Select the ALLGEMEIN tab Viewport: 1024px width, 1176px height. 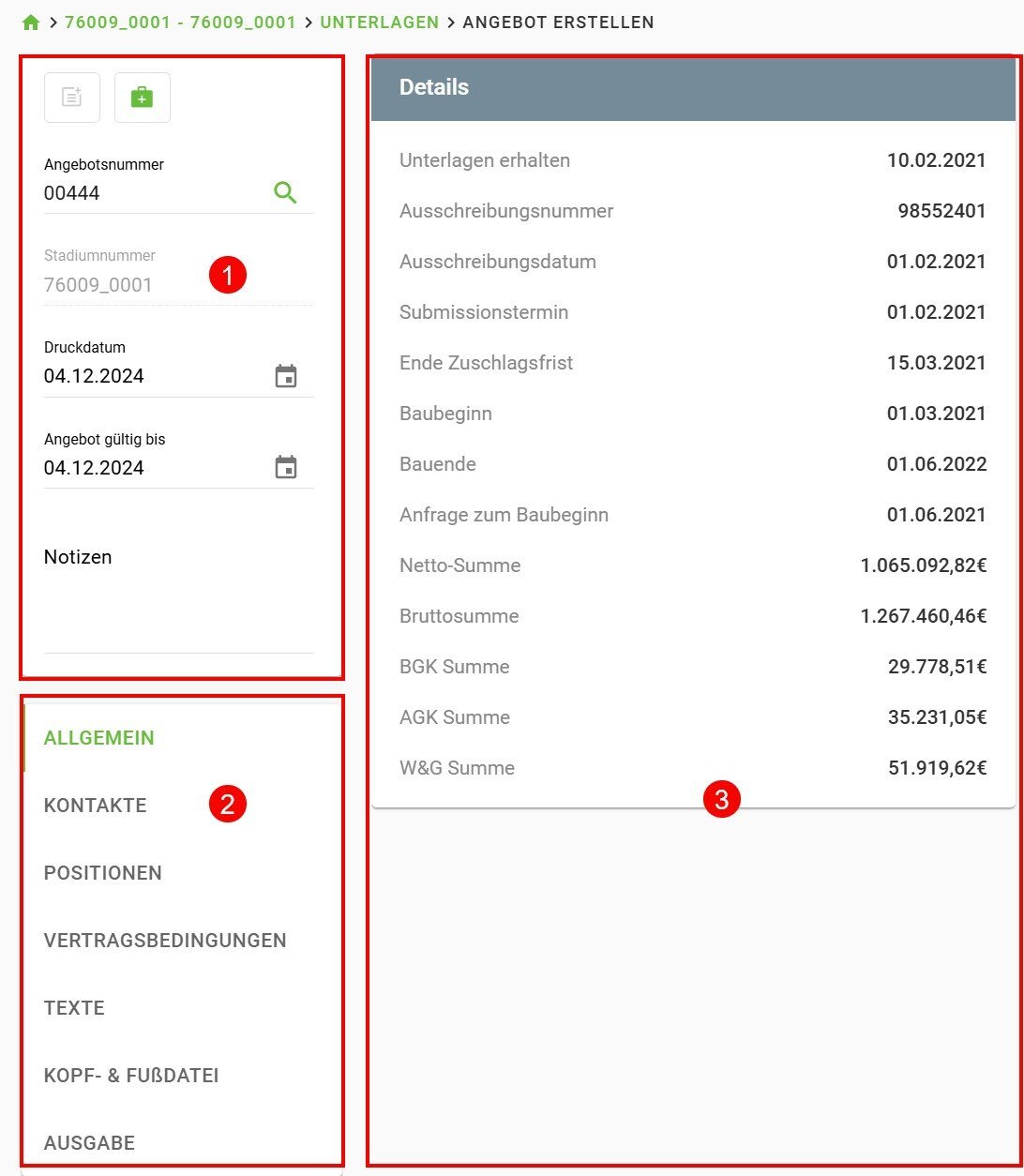(x=99, y=738)
